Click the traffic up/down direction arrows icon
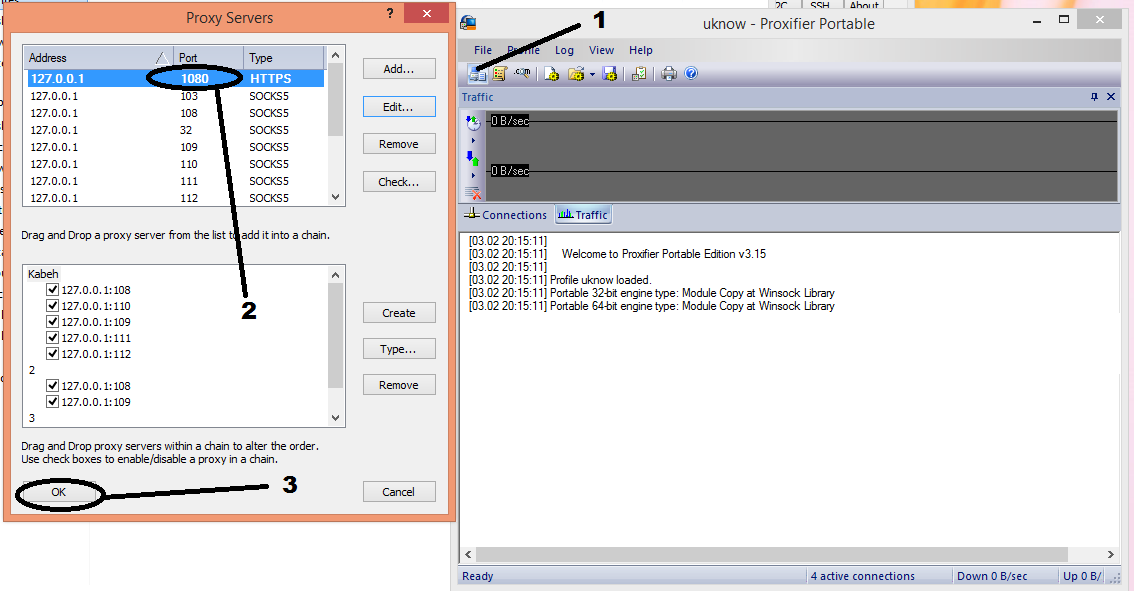Viewport: 1134px width, 591px height. coord(473,158)
